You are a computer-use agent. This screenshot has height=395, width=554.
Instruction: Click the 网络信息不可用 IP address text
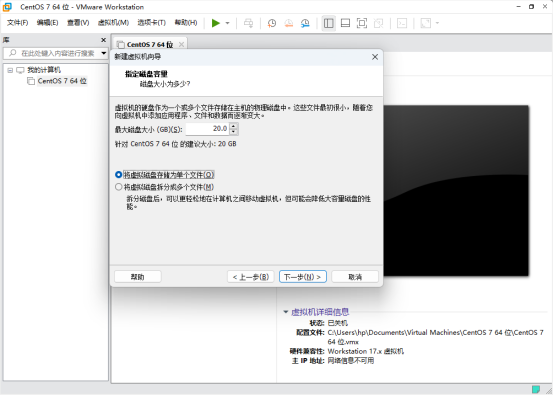[x=350, y=361]
